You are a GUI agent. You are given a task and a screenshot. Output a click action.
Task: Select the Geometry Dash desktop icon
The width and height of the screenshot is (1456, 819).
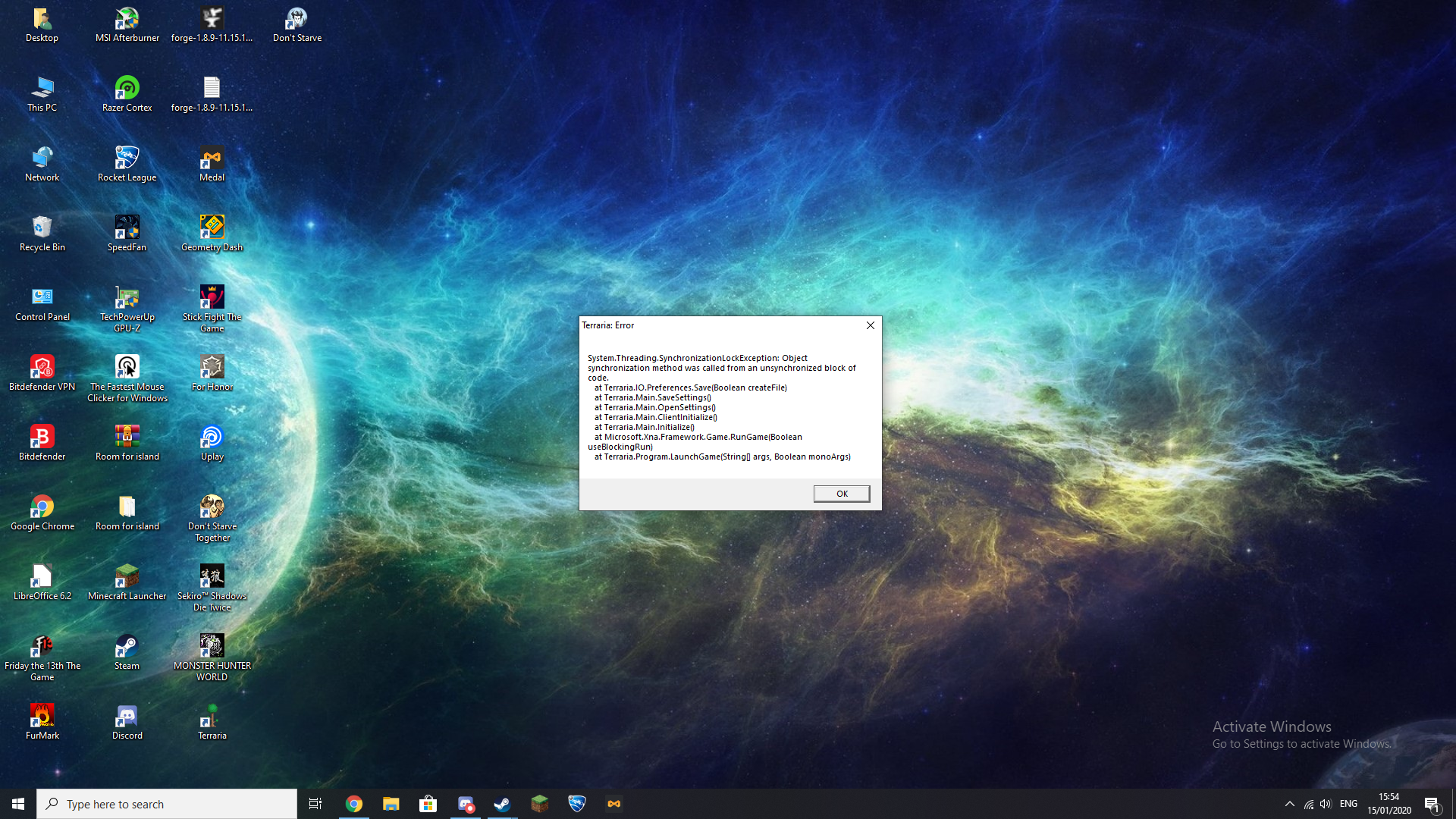coord(212,234)
